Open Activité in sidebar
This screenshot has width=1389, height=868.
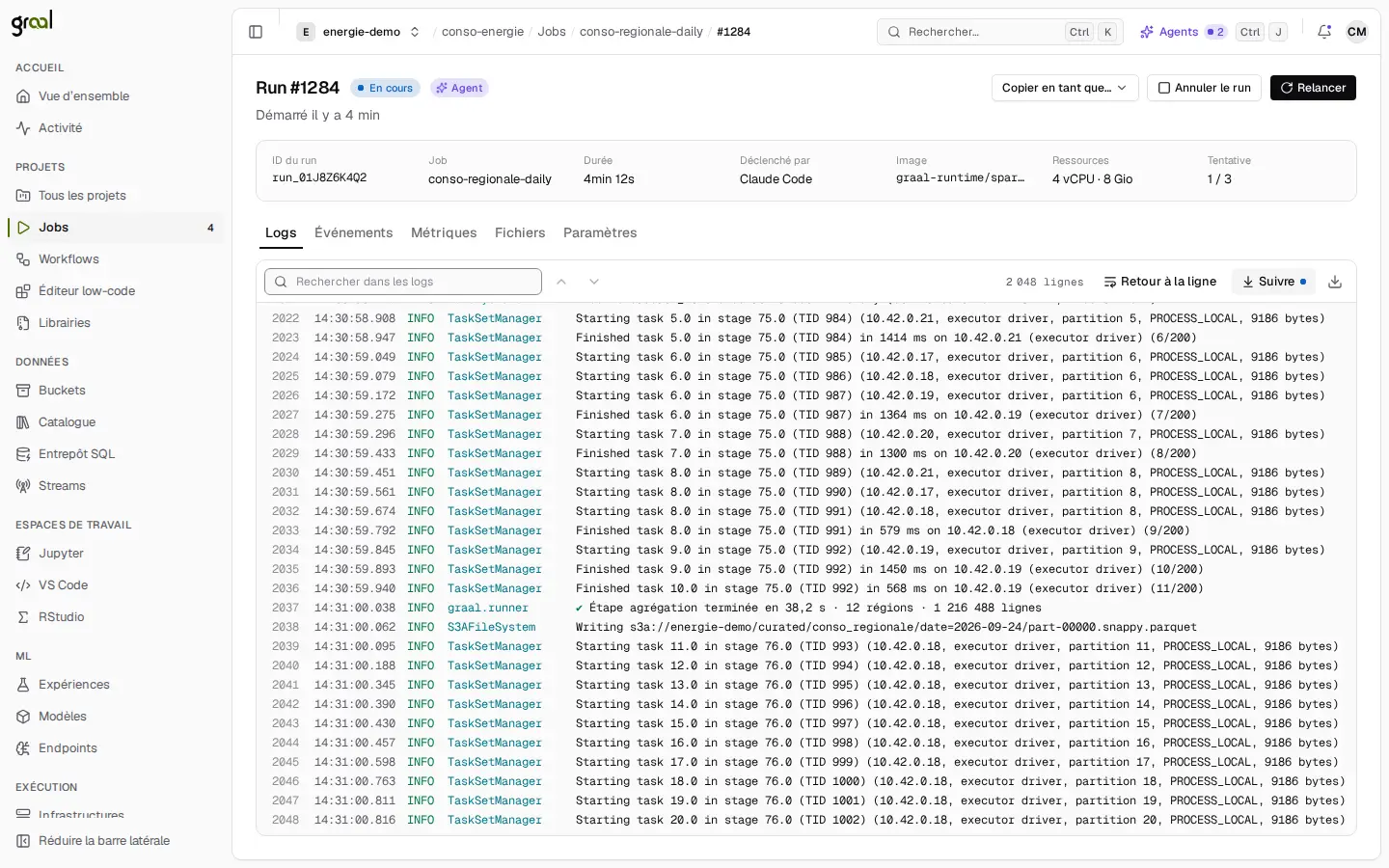tap(116, 128)
